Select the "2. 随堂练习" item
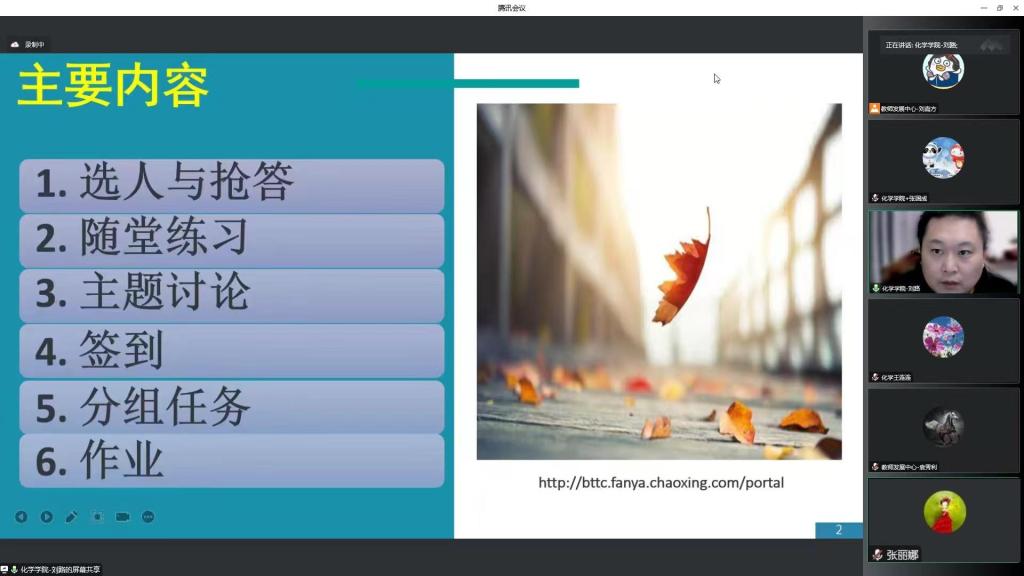 tap(231, 239)
